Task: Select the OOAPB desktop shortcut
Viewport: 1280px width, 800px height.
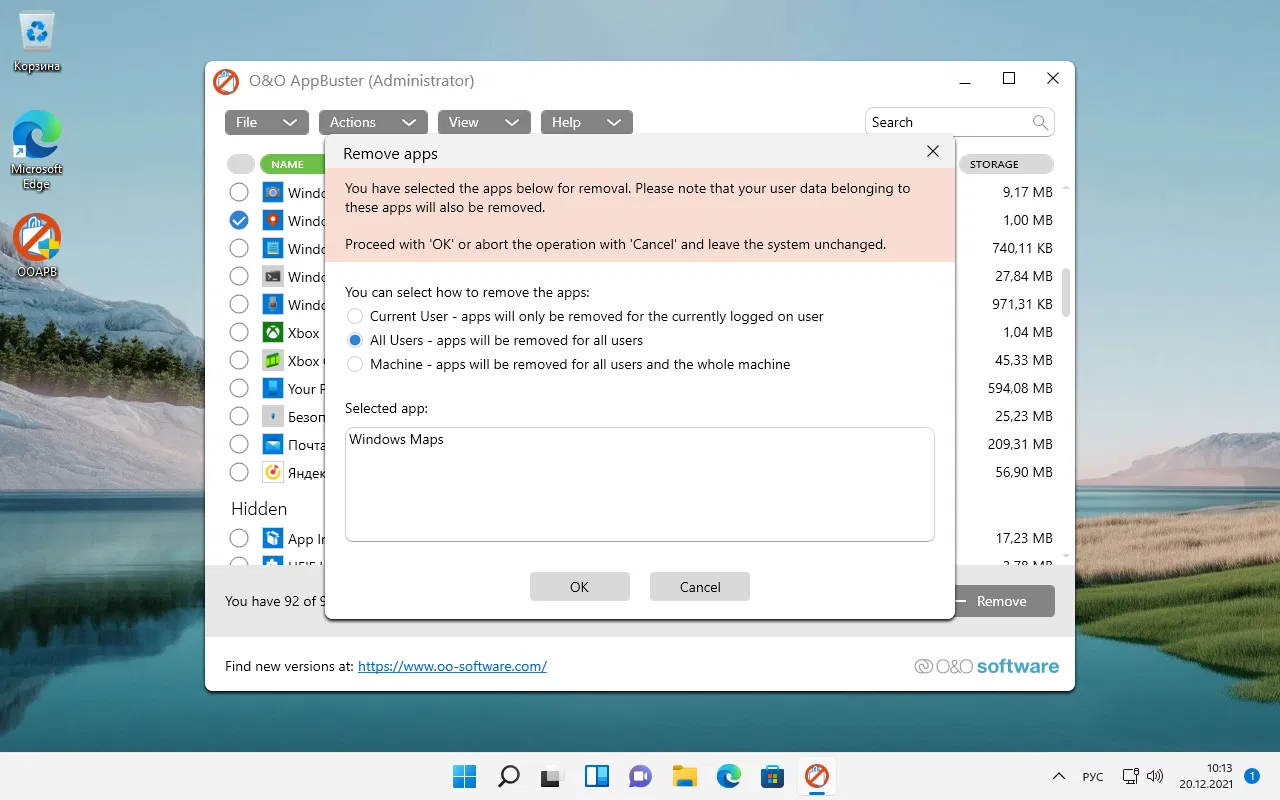Action: click(37, 246)
